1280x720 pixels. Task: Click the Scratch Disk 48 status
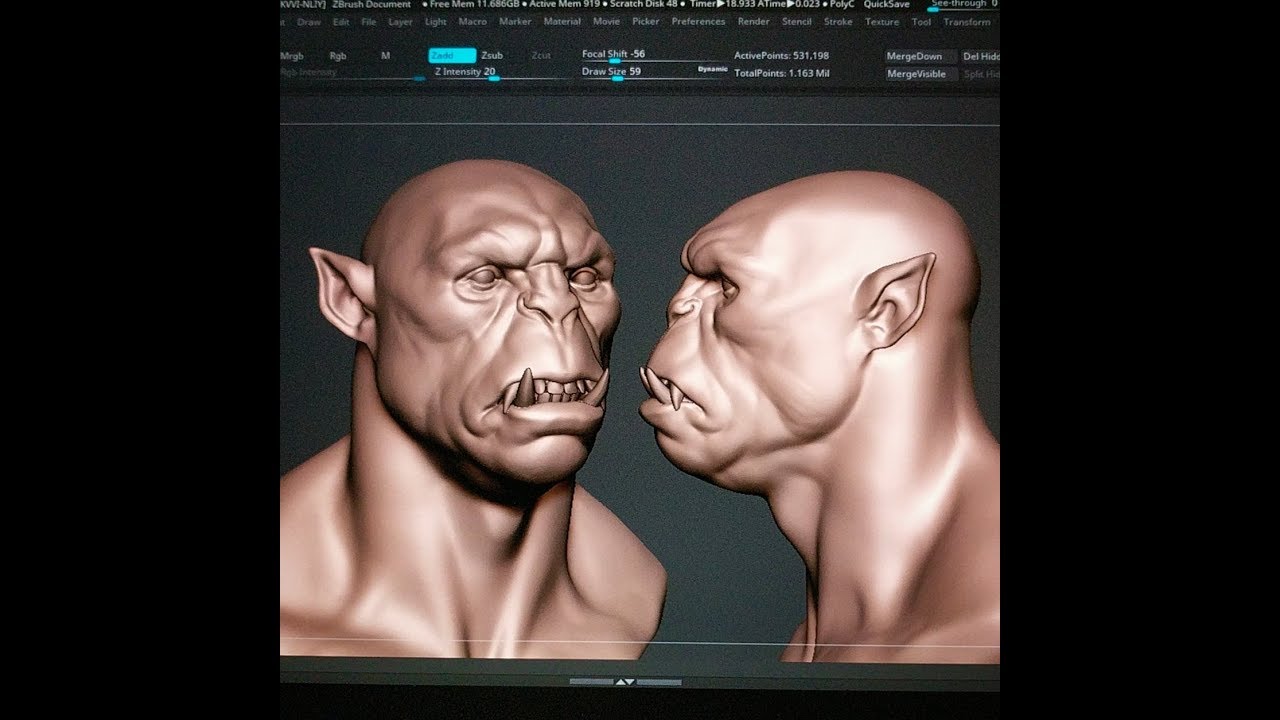643,5
